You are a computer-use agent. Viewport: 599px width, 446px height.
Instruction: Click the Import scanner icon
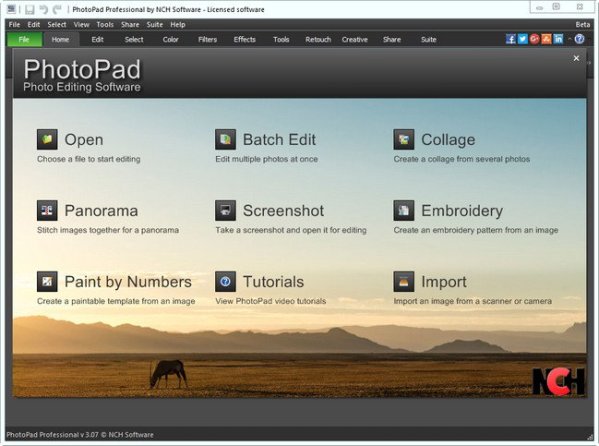(x=404, y=281)
